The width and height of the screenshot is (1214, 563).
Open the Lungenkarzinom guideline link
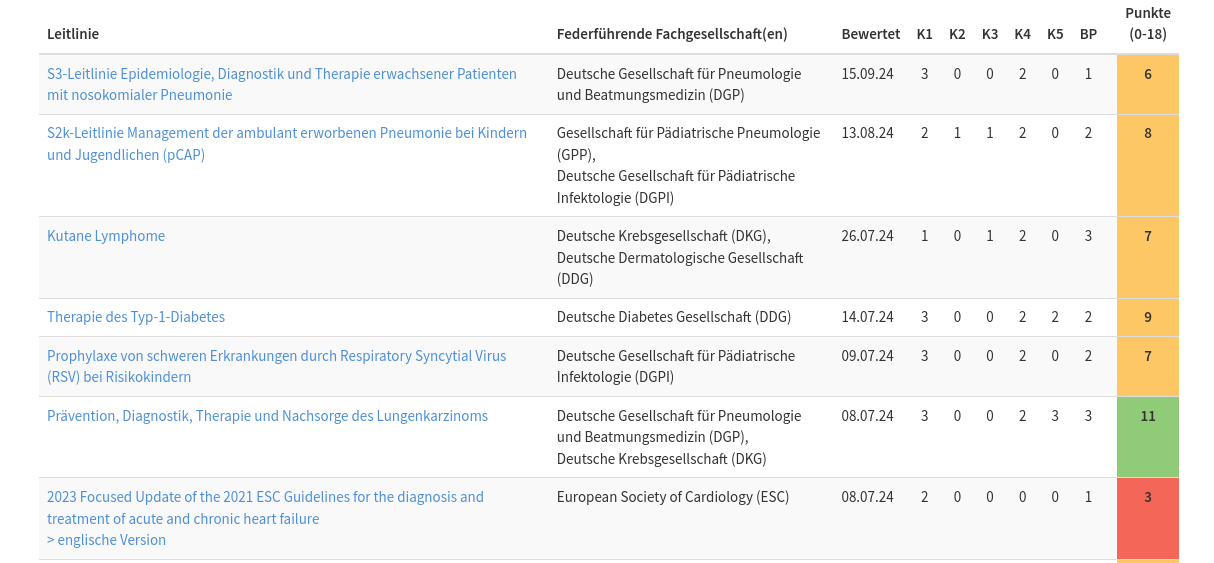click(267, 416)
